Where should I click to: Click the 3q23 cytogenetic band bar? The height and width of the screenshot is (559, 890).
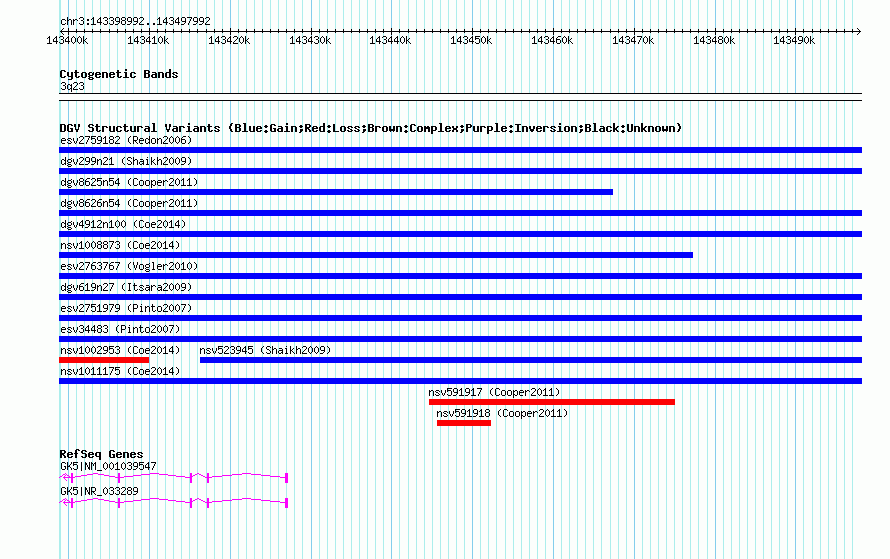tap(460, 97)
